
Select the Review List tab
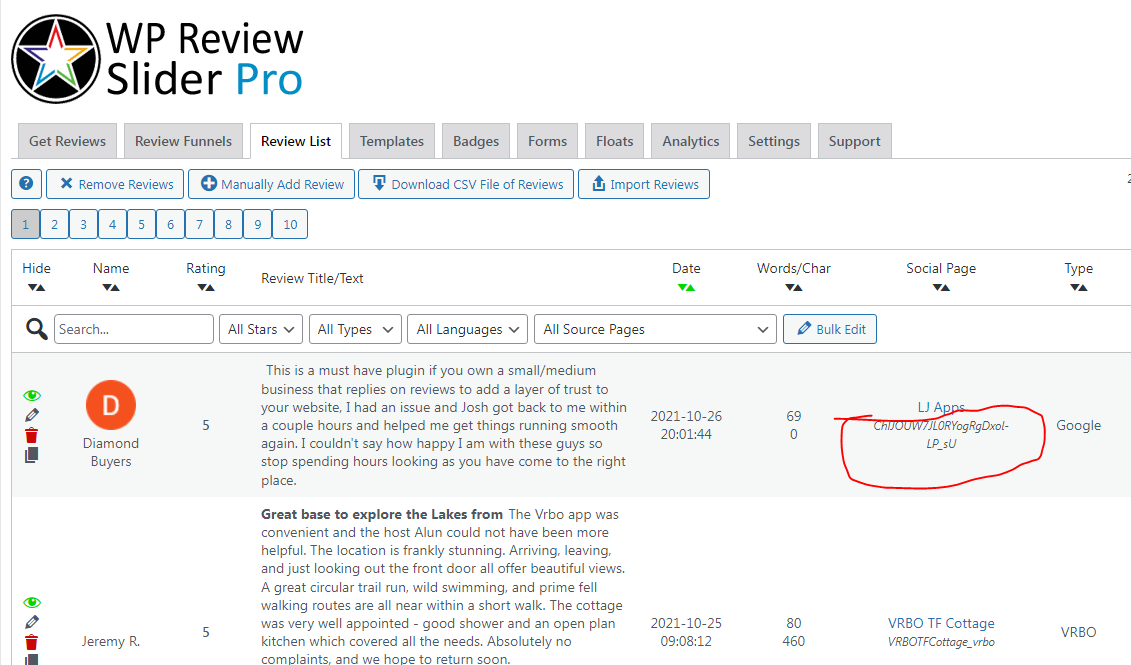(296, 141)
